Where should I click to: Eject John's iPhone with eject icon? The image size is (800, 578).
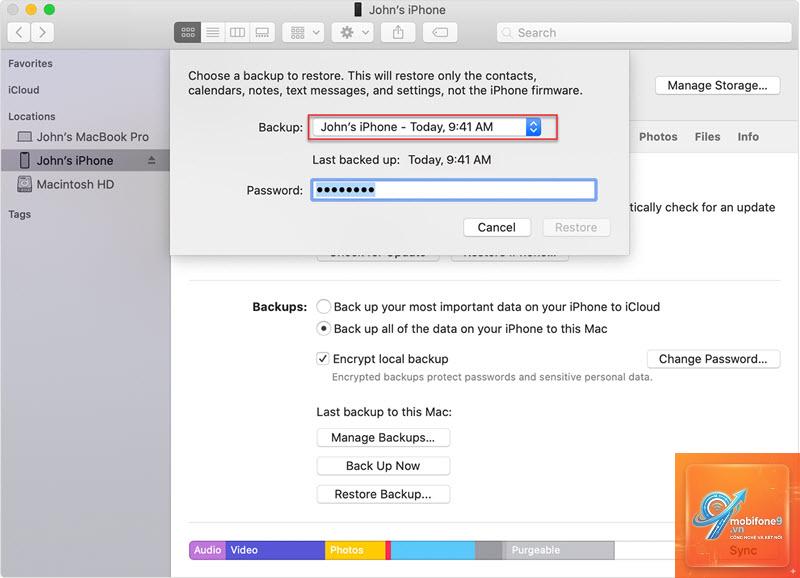click(152, 160)
